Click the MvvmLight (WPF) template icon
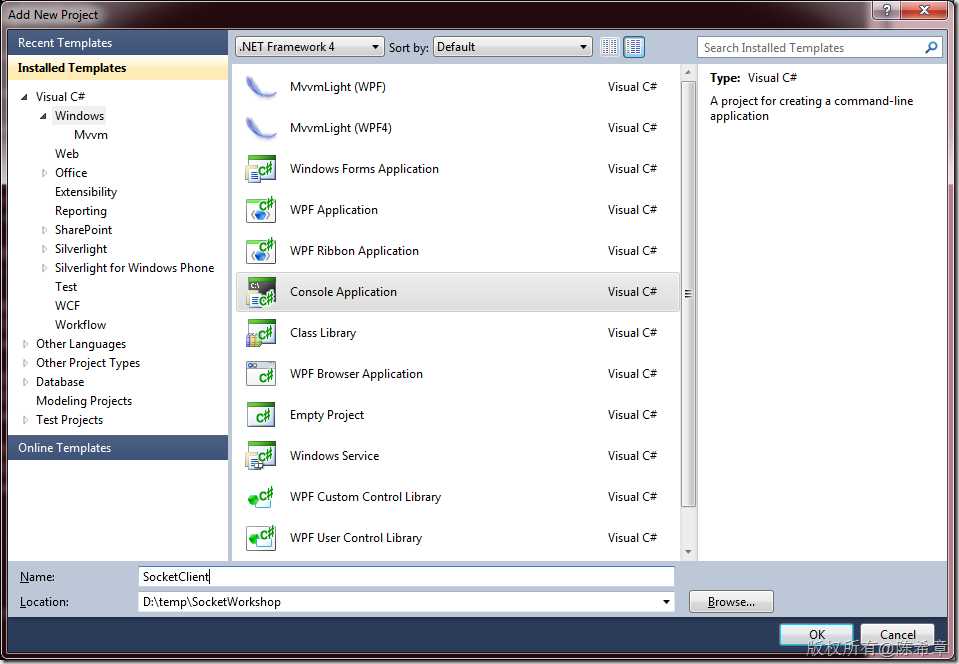The image size is (959, 664). 261,87
